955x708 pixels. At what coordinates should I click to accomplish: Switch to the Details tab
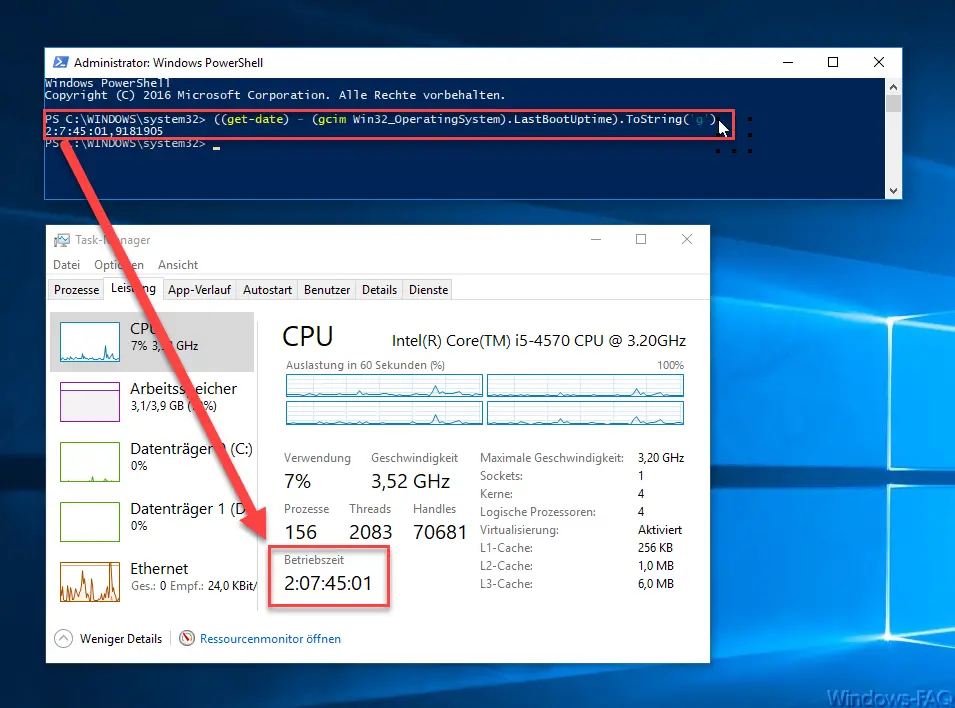pos(379,289)
